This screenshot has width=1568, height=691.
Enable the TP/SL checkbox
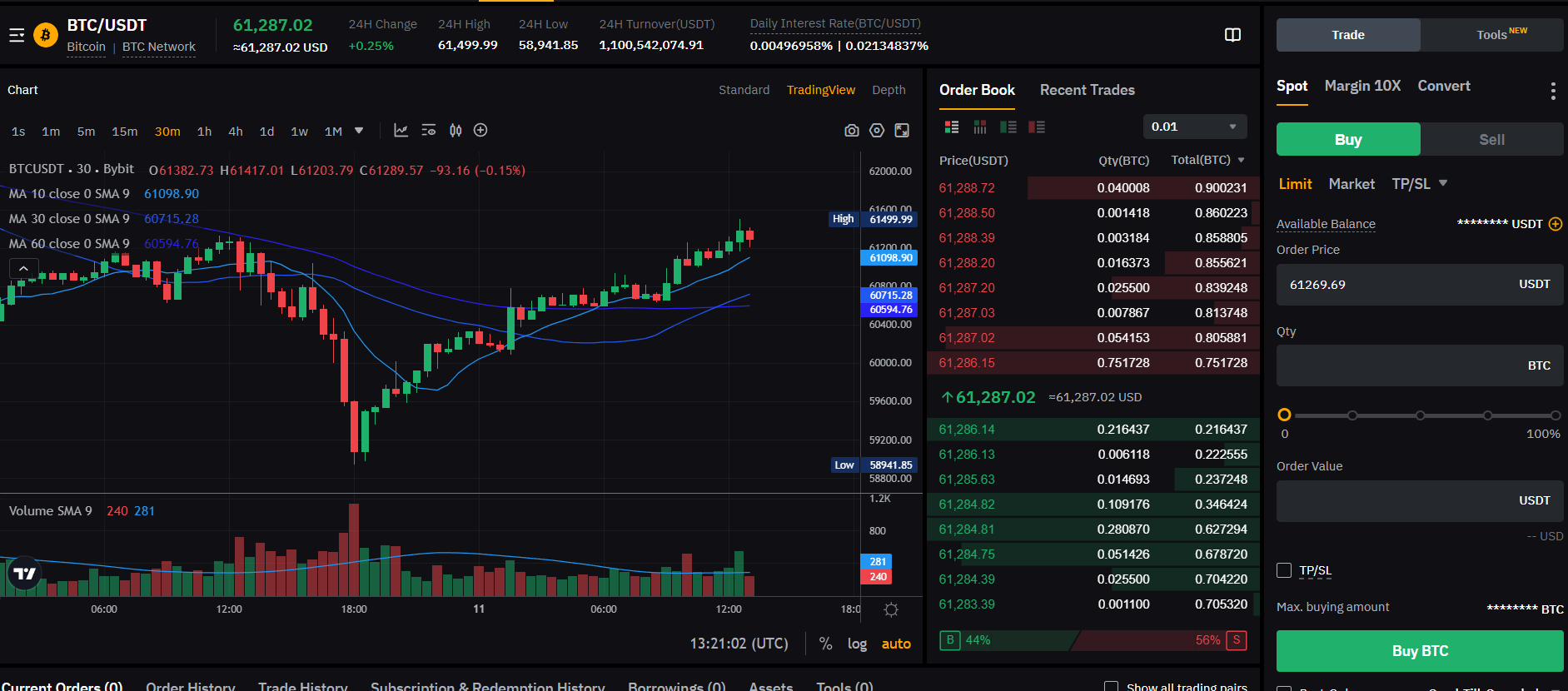click(x=1284, y=570)
